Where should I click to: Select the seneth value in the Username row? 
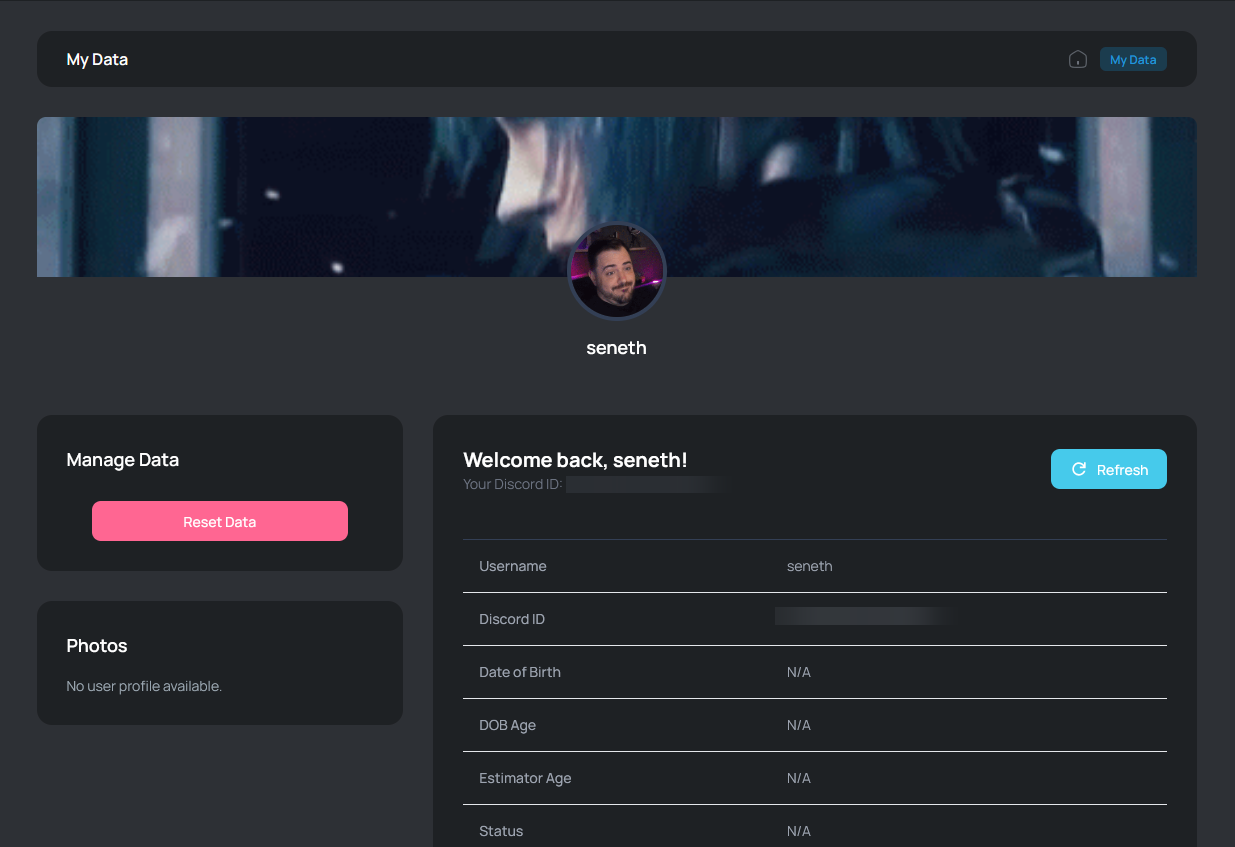point(809,566)
